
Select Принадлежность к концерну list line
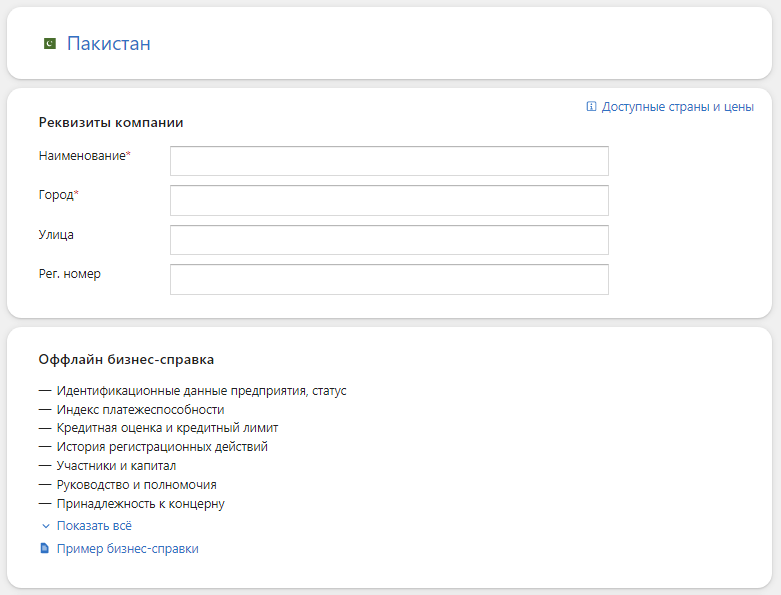[x=140, y=504]
